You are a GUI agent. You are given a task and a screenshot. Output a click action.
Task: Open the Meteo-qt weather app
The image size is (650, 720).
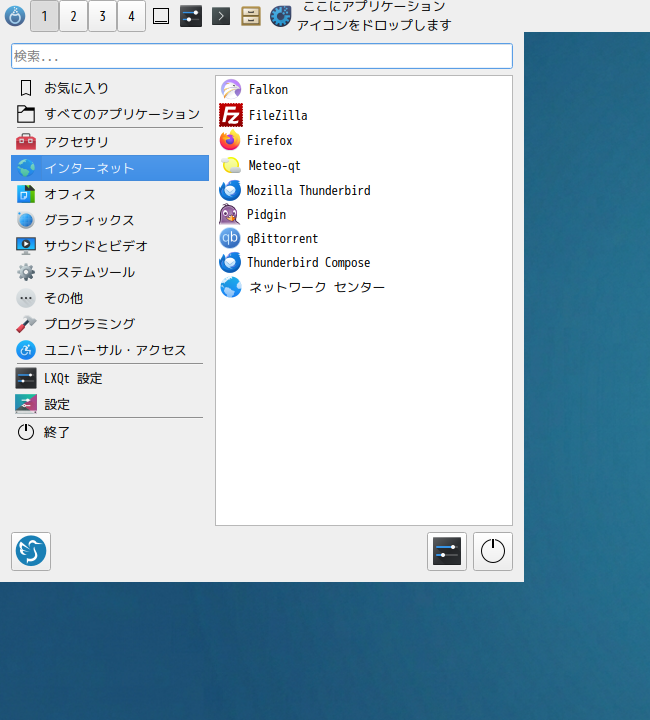(364, 165)
